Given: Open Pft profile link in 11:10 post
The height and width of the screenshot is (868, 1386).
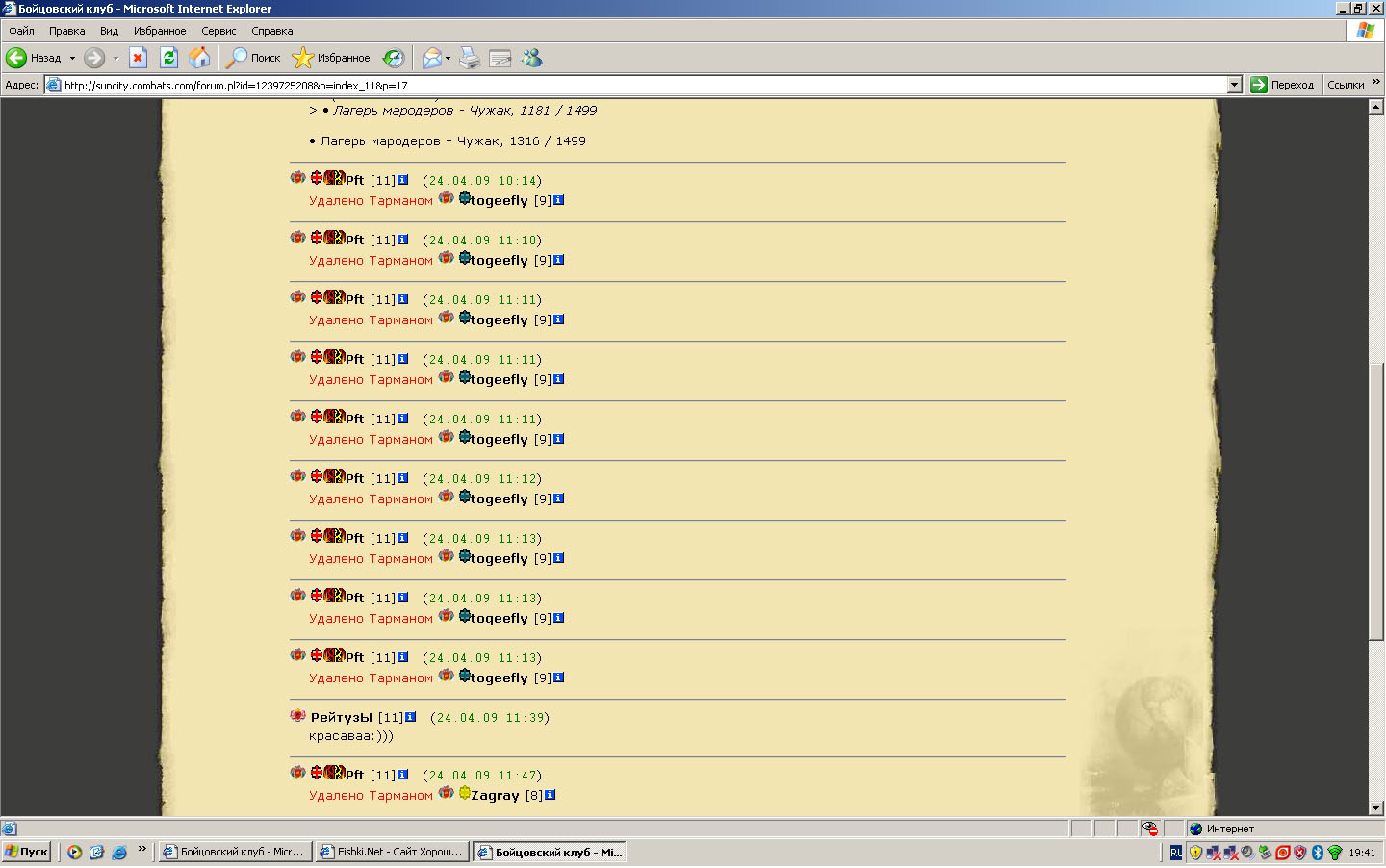Looking at the screenshot, I should tap(355, 240).
